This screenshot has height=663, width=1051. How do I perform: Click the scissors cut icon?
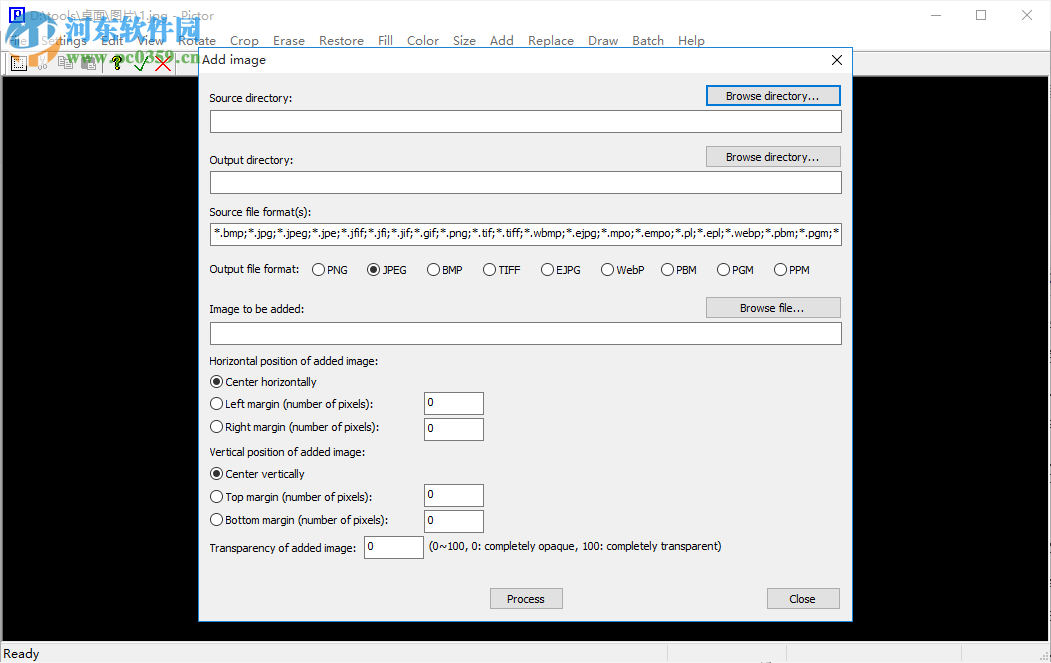coord(43,64)
